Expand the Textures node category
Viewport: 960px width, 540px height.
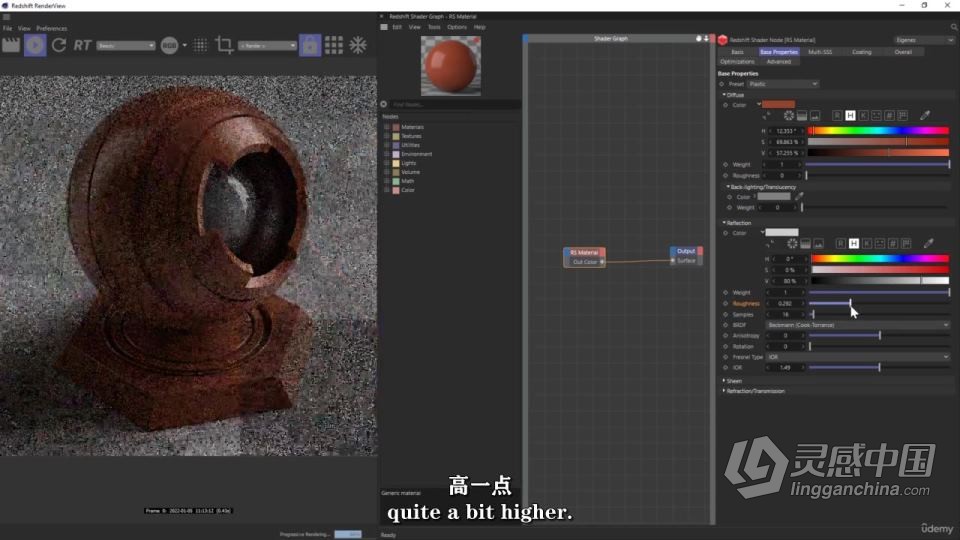tap(386, 136)
